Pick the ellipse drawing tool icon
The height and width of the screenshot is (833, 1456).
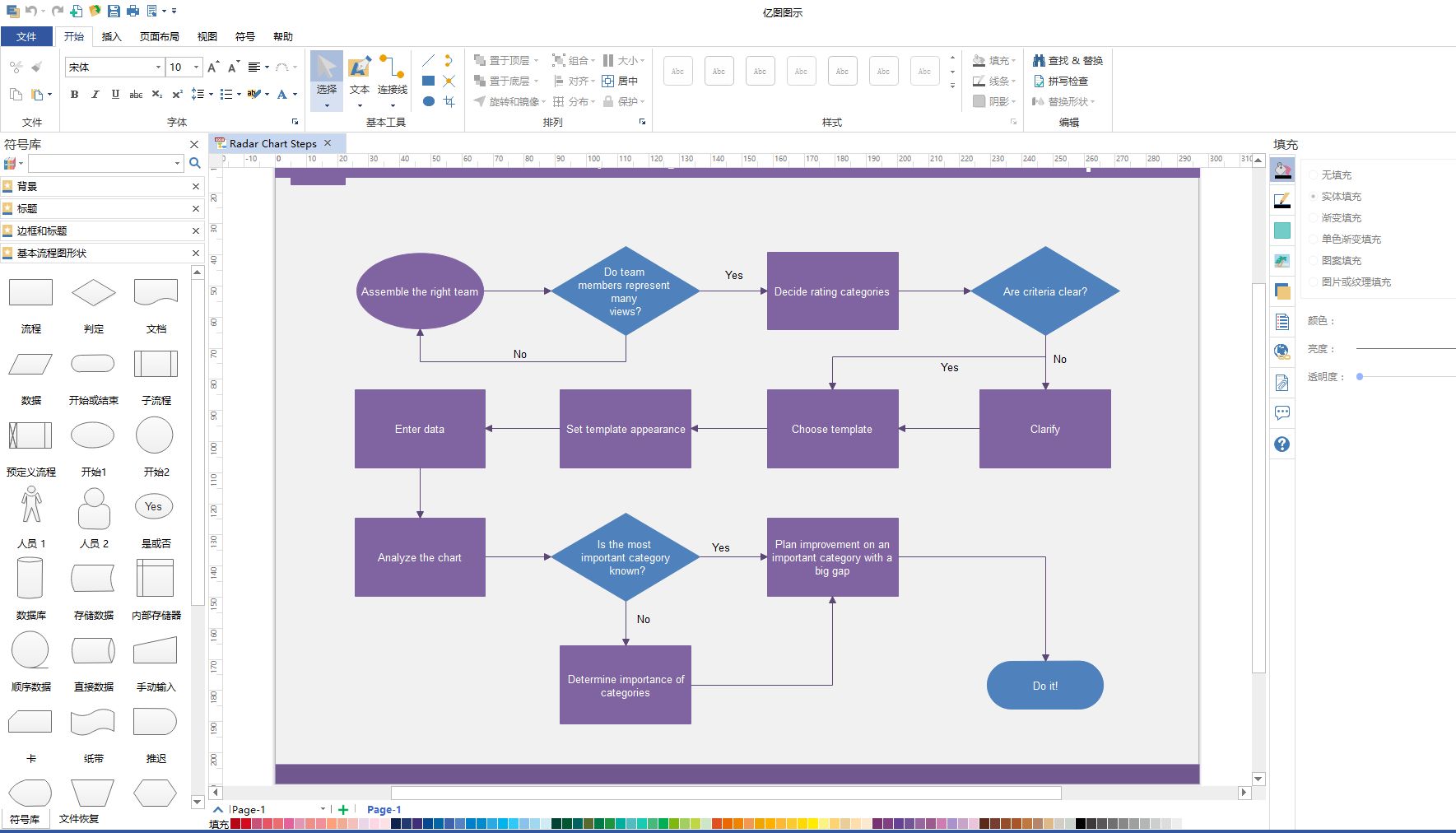428,101
